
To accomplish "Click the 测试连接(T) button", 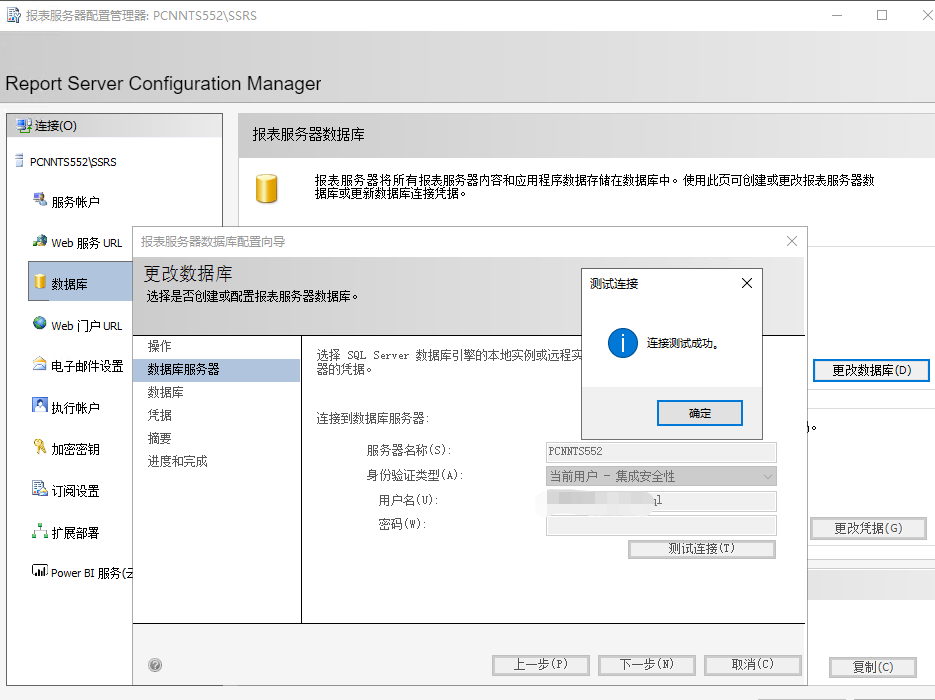I will pos(701,549).
